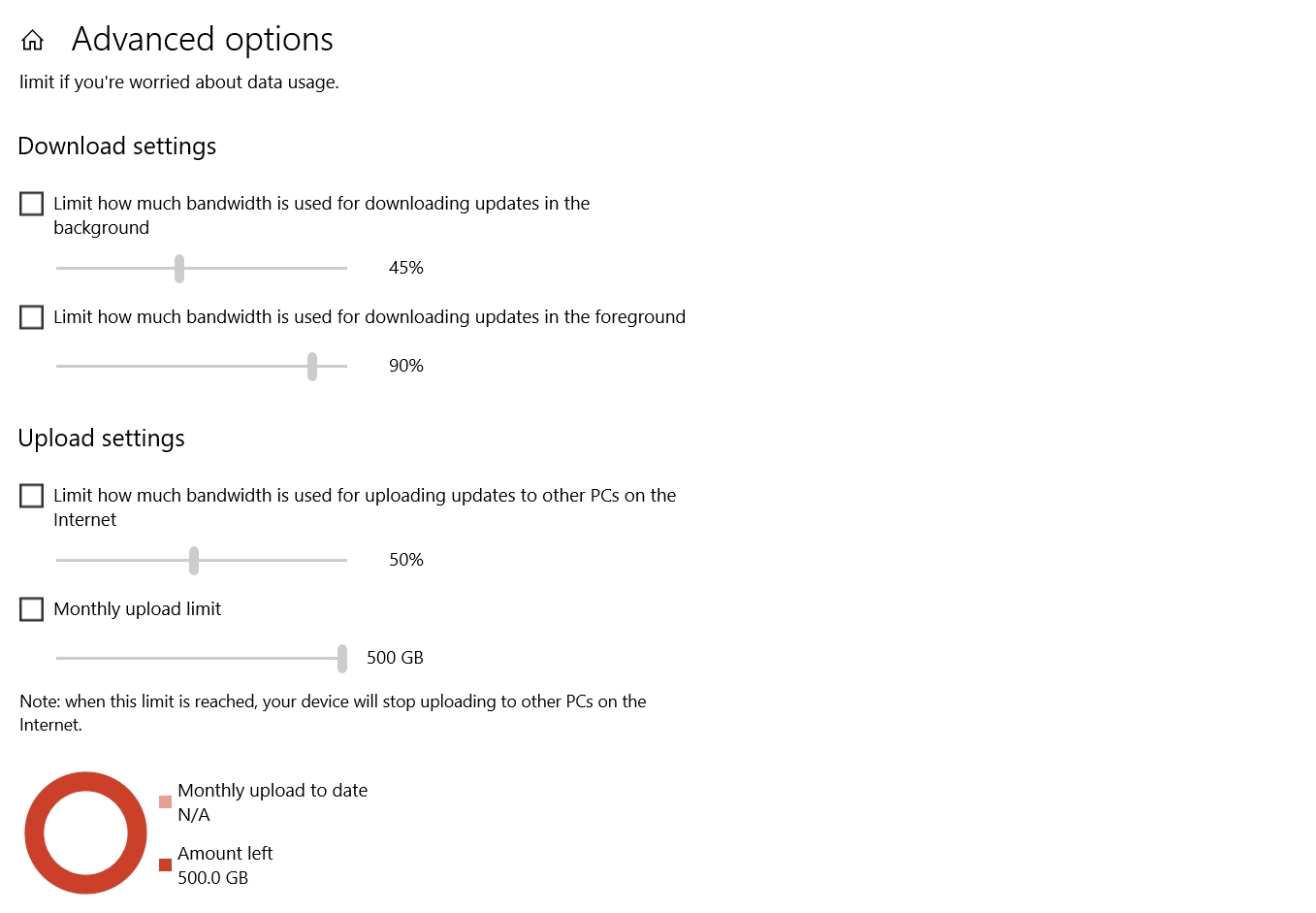This screenshot has height=913, width=1316.
Task: Select the 45% background bandwidth label
Action: [x=404, y=268]
